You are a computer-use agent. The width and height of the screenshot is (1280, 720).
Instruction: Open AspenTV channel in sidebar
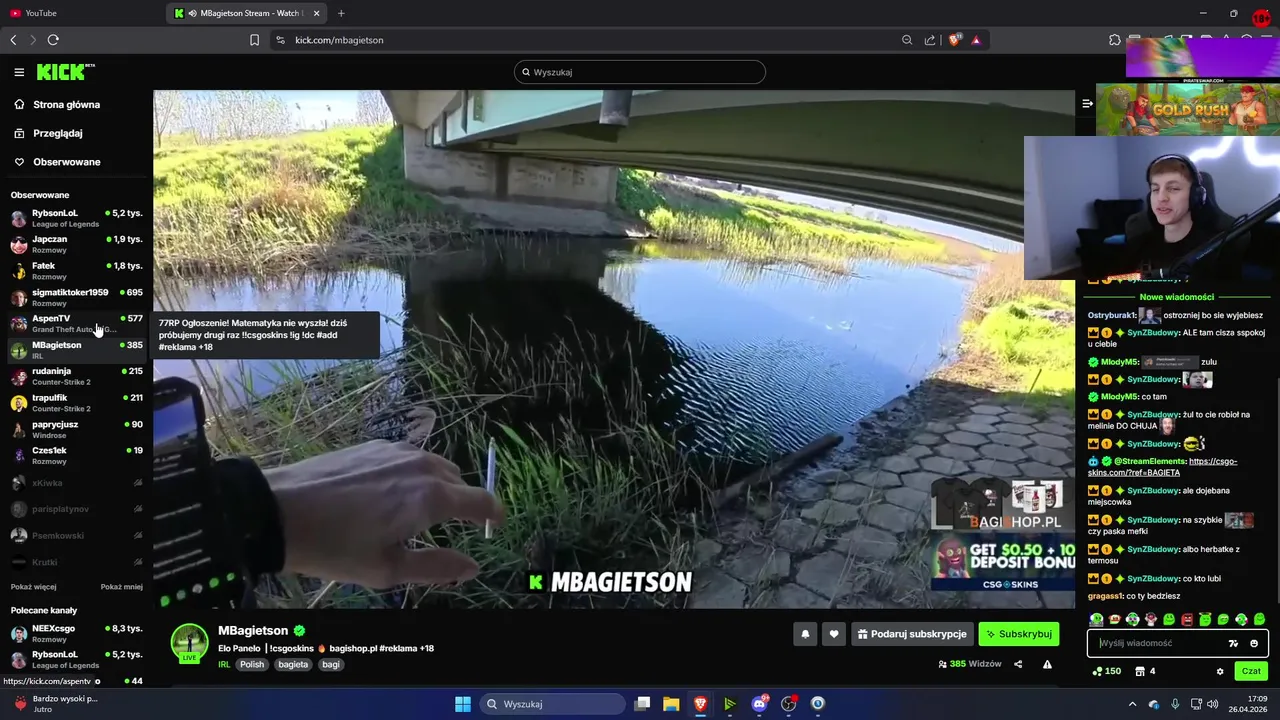76,323
